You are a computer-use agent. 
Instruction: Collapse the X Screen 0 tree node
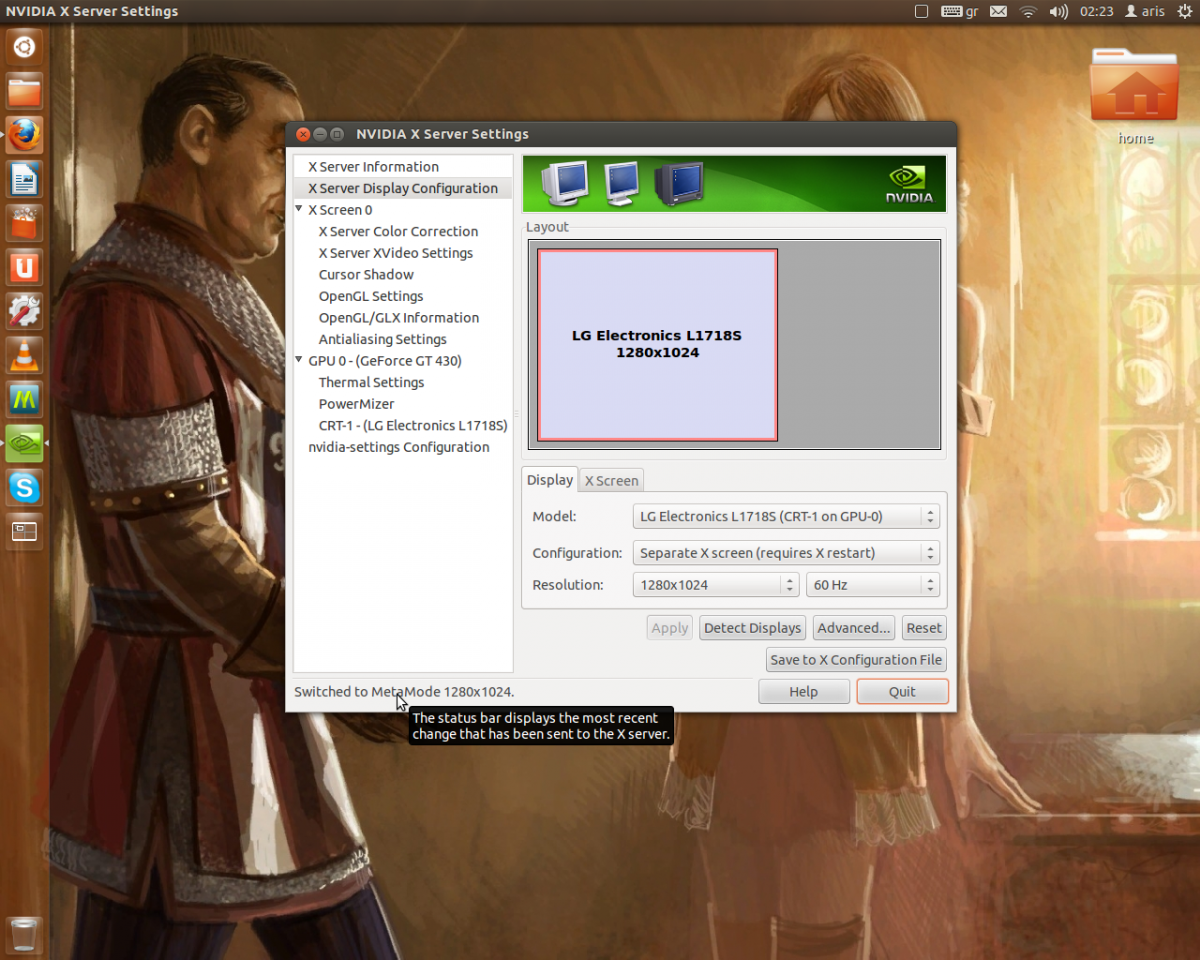299,210
